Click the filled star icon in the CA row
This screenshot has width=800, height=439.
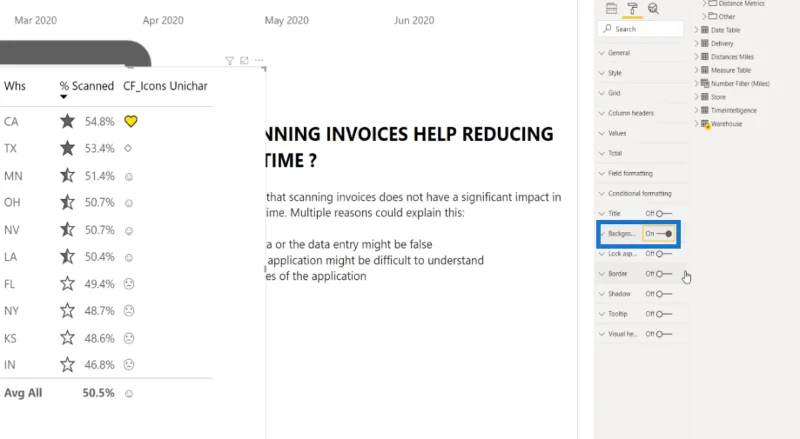tap(67, 121)
